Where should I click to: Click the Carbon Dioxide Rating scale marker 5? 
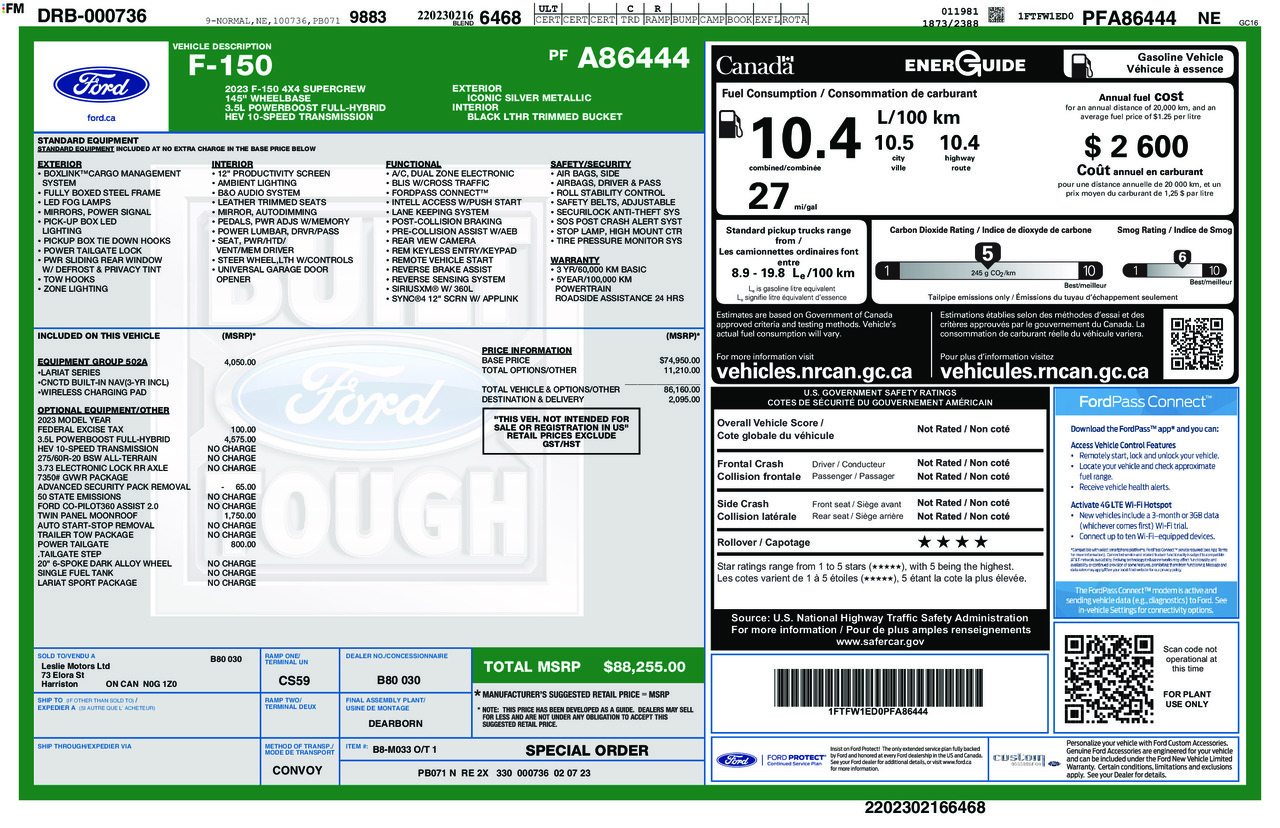coord(987,255)
